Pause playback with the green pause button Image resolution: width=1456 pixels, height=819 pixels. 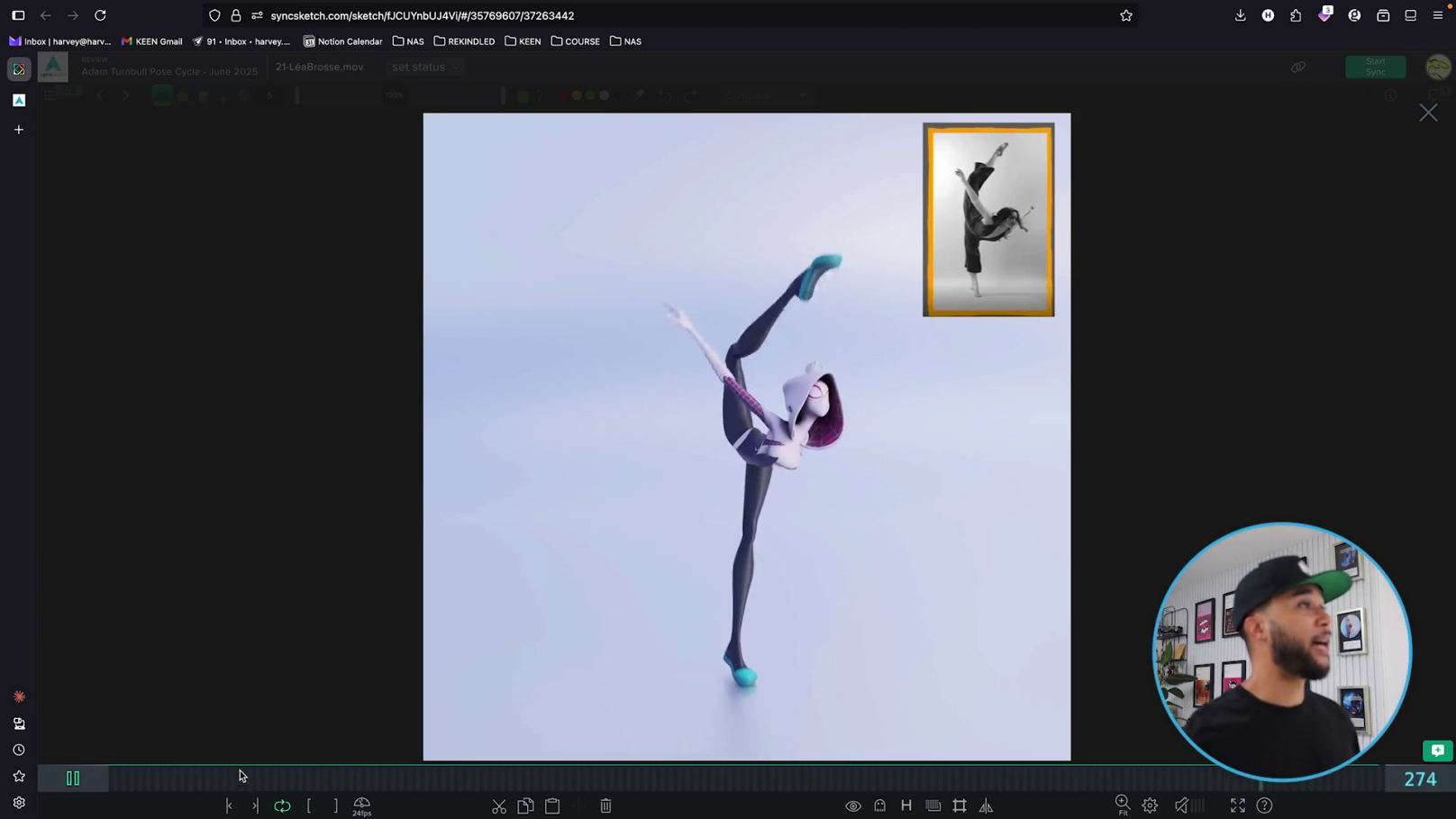pos(73,778)
